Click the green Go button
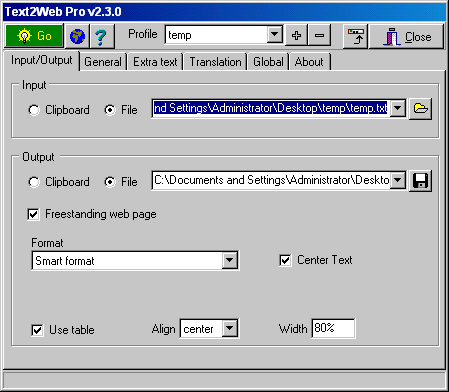This screenshot has height=392, width=449. click(34, 36)
